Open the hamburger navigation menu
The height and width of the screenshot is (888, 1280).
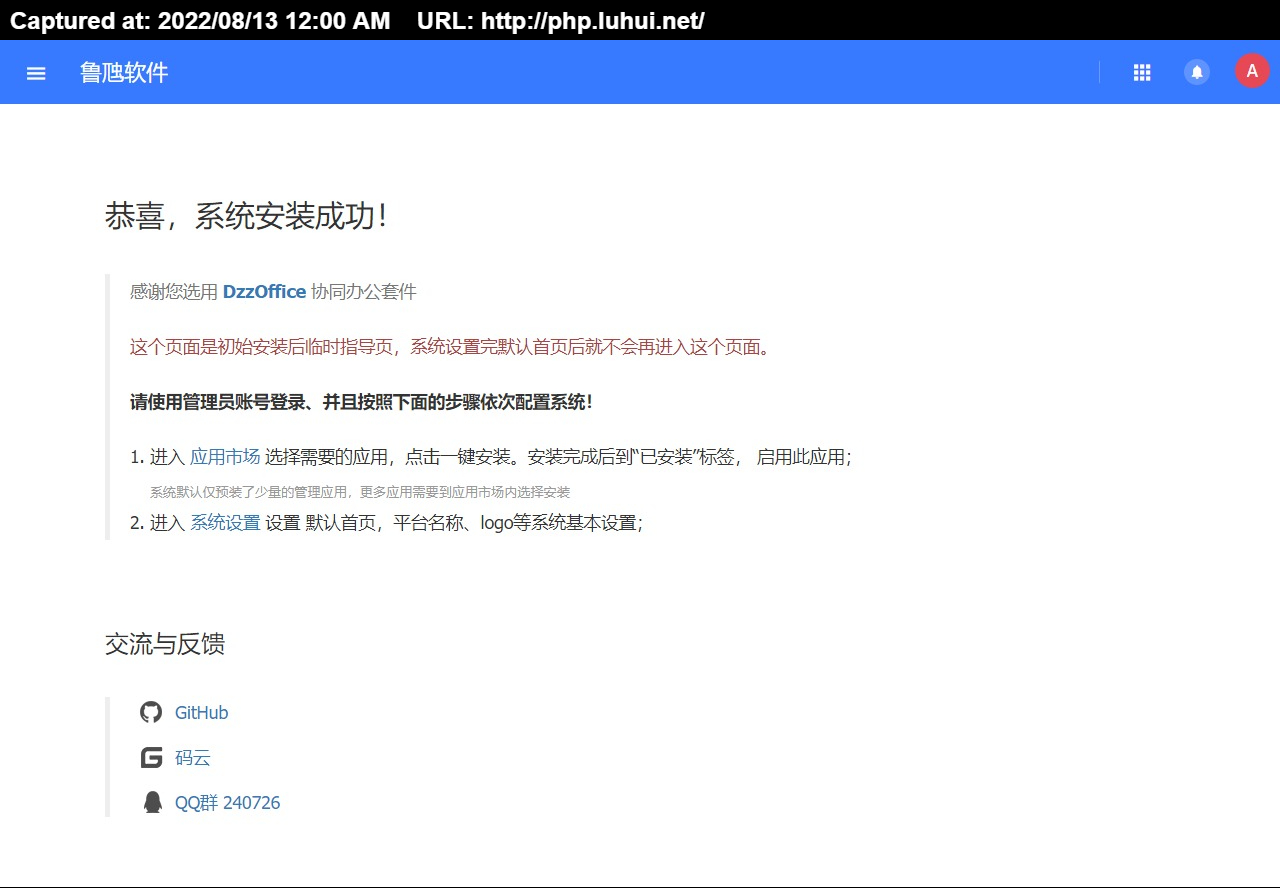coord(36,73)
